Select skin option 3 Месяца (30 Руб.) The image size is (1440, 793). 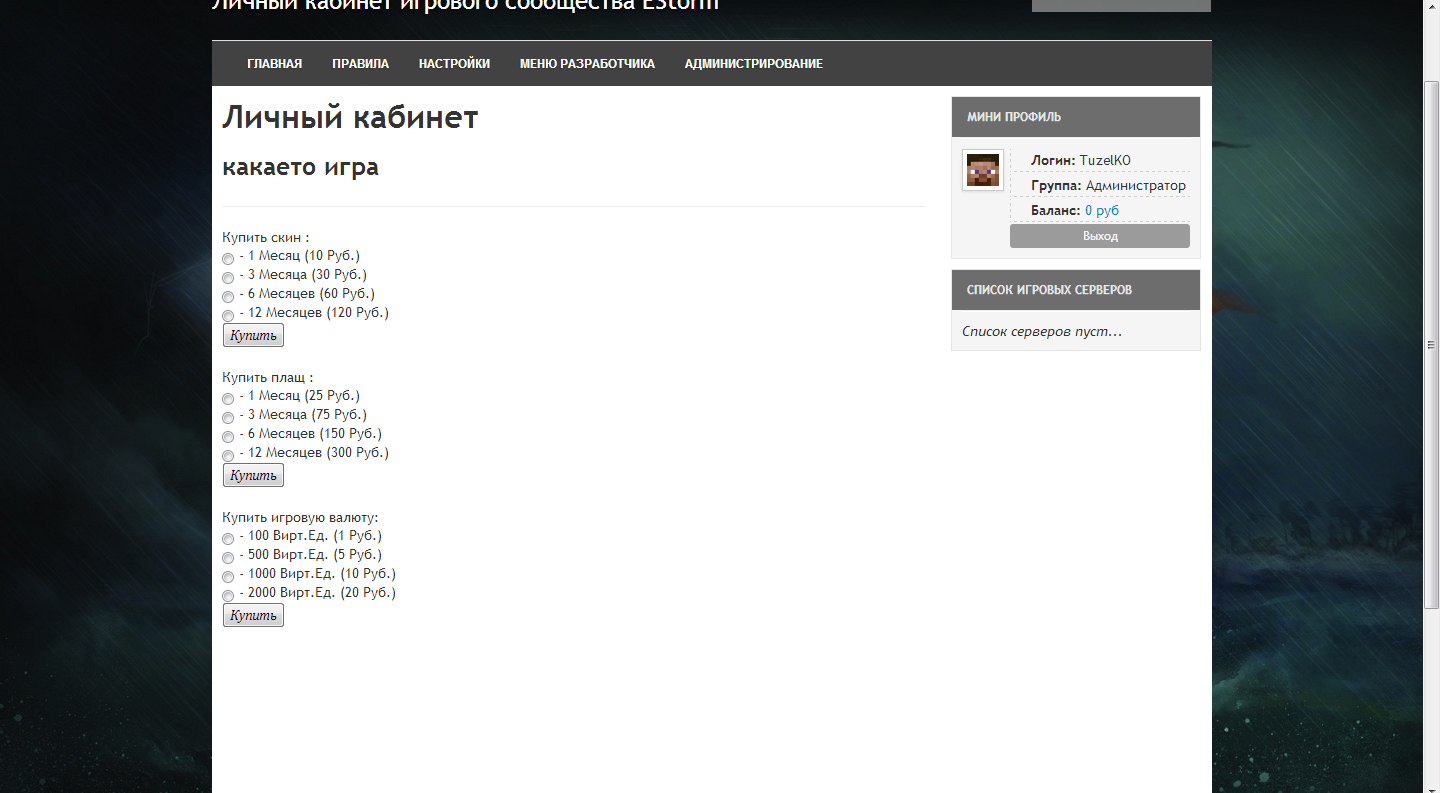tap(228, 278)
